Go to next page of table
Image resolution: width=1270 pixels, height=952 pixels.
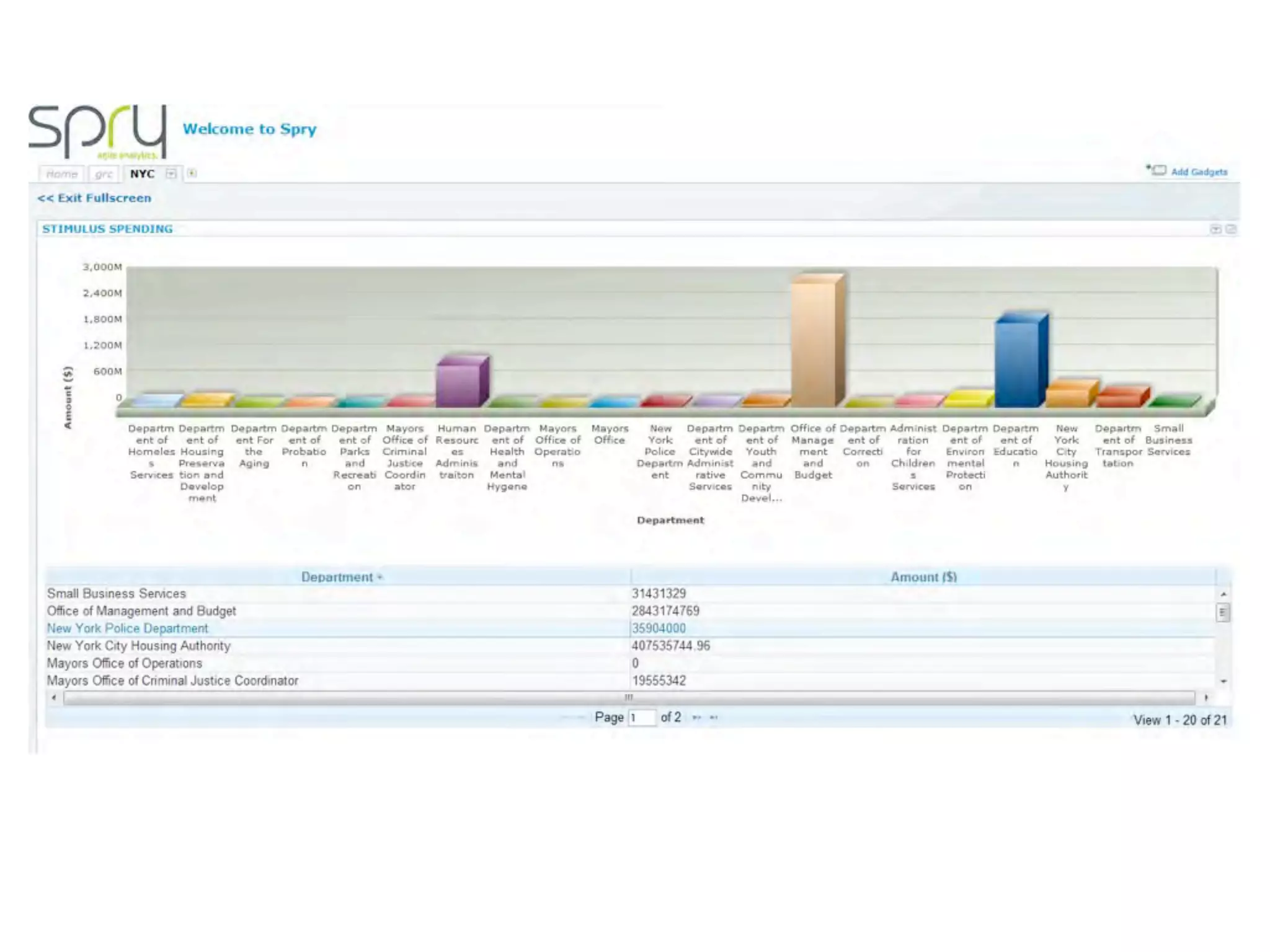point(696,718)
